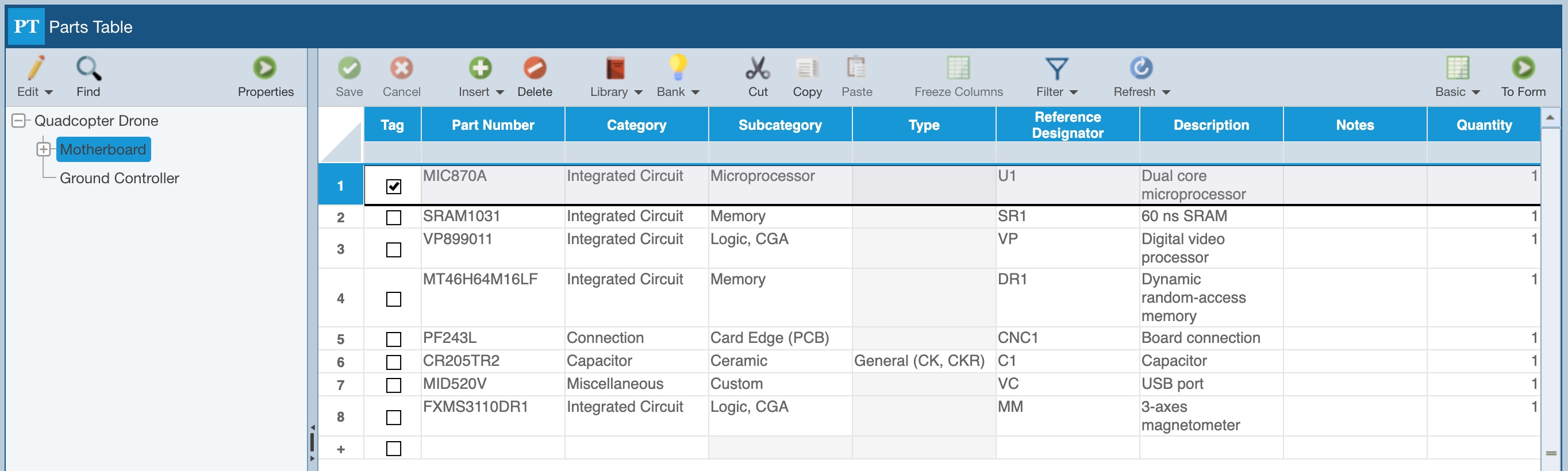Click the Delete icon in toolbar
Viewport: 1568px width, 471px height.
point(534,68)
